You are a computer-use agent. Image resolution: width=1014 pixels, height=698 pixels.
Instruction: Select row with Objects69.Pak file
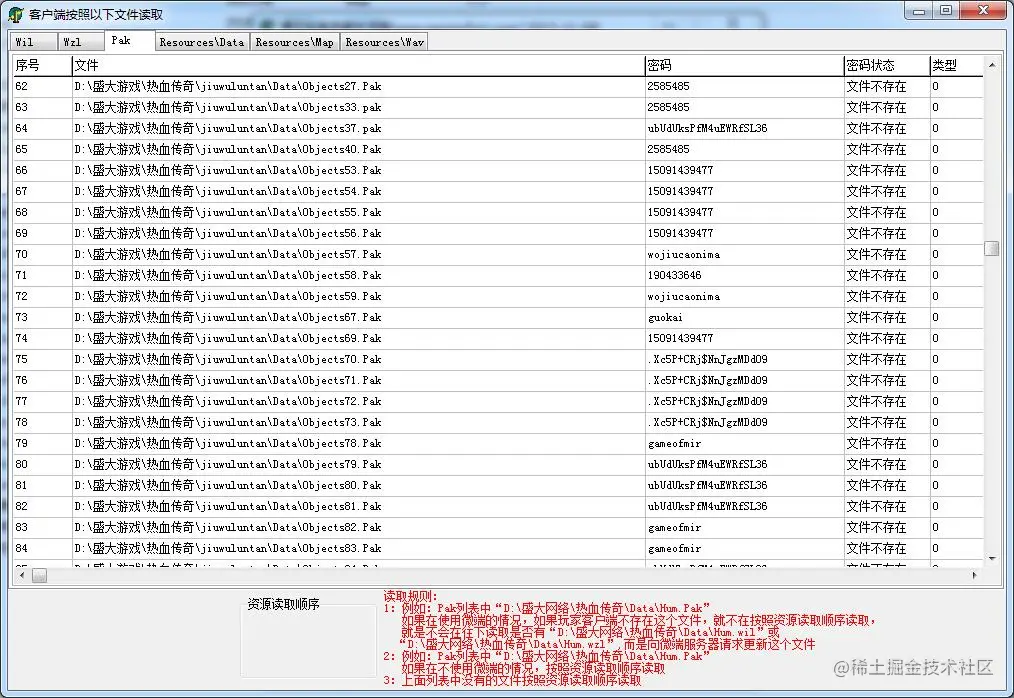498,338
